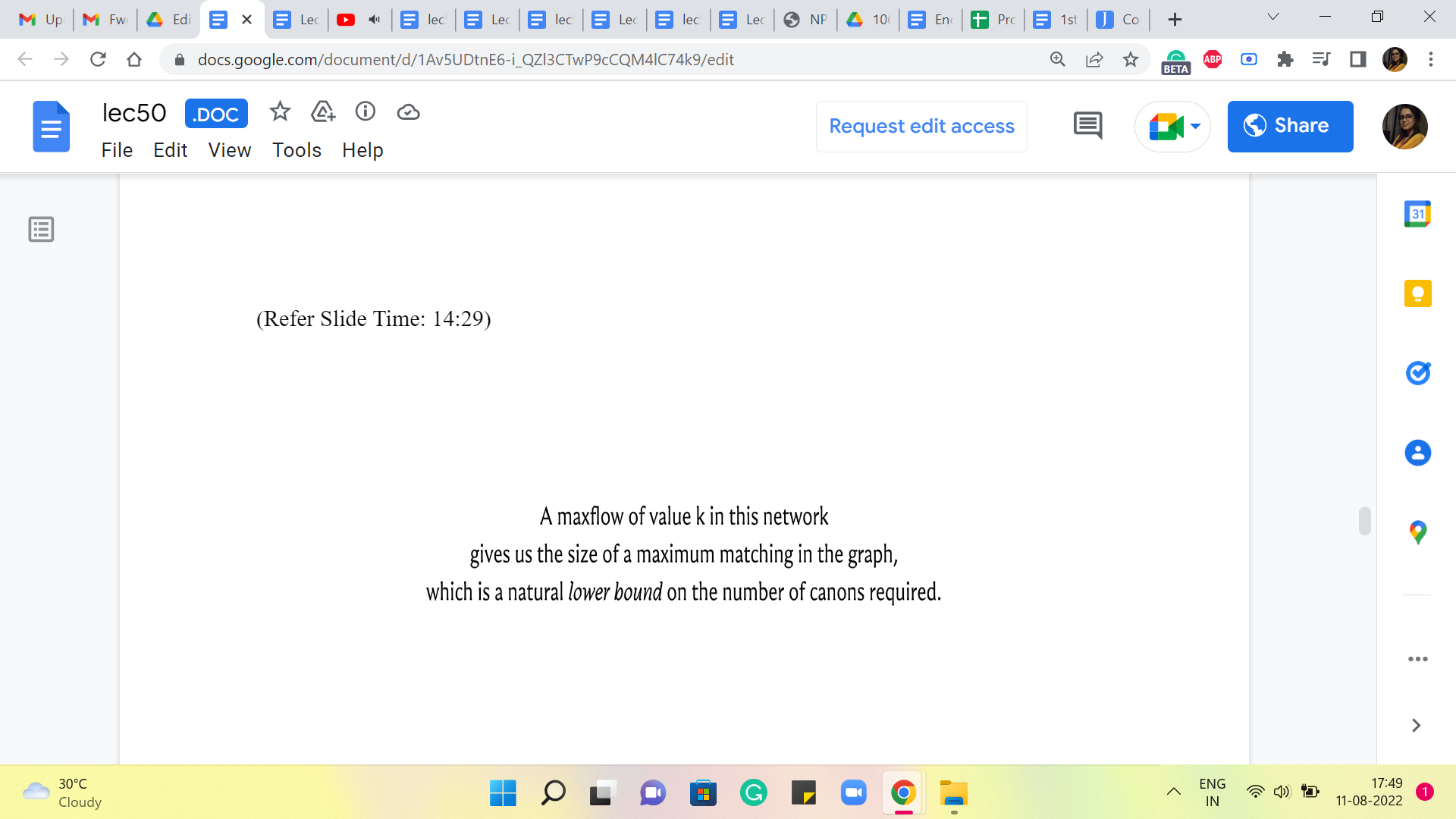Toggle AdBlock Plus extension icon
1456x819 pixels.
[x=1213, y=59]
